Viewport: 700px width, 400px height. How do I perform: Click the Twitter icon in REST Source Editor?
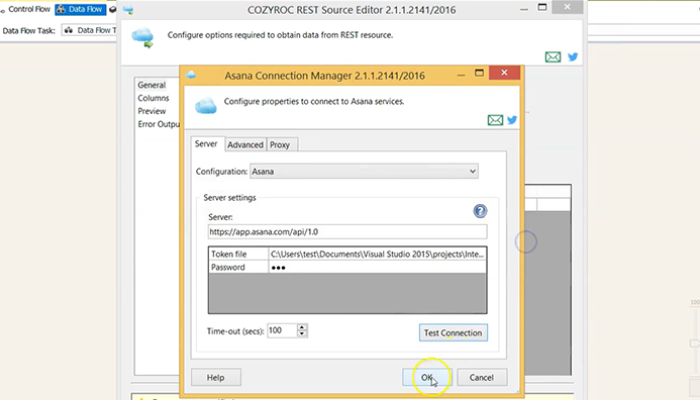pyautogui.click(x=573, y=57)
